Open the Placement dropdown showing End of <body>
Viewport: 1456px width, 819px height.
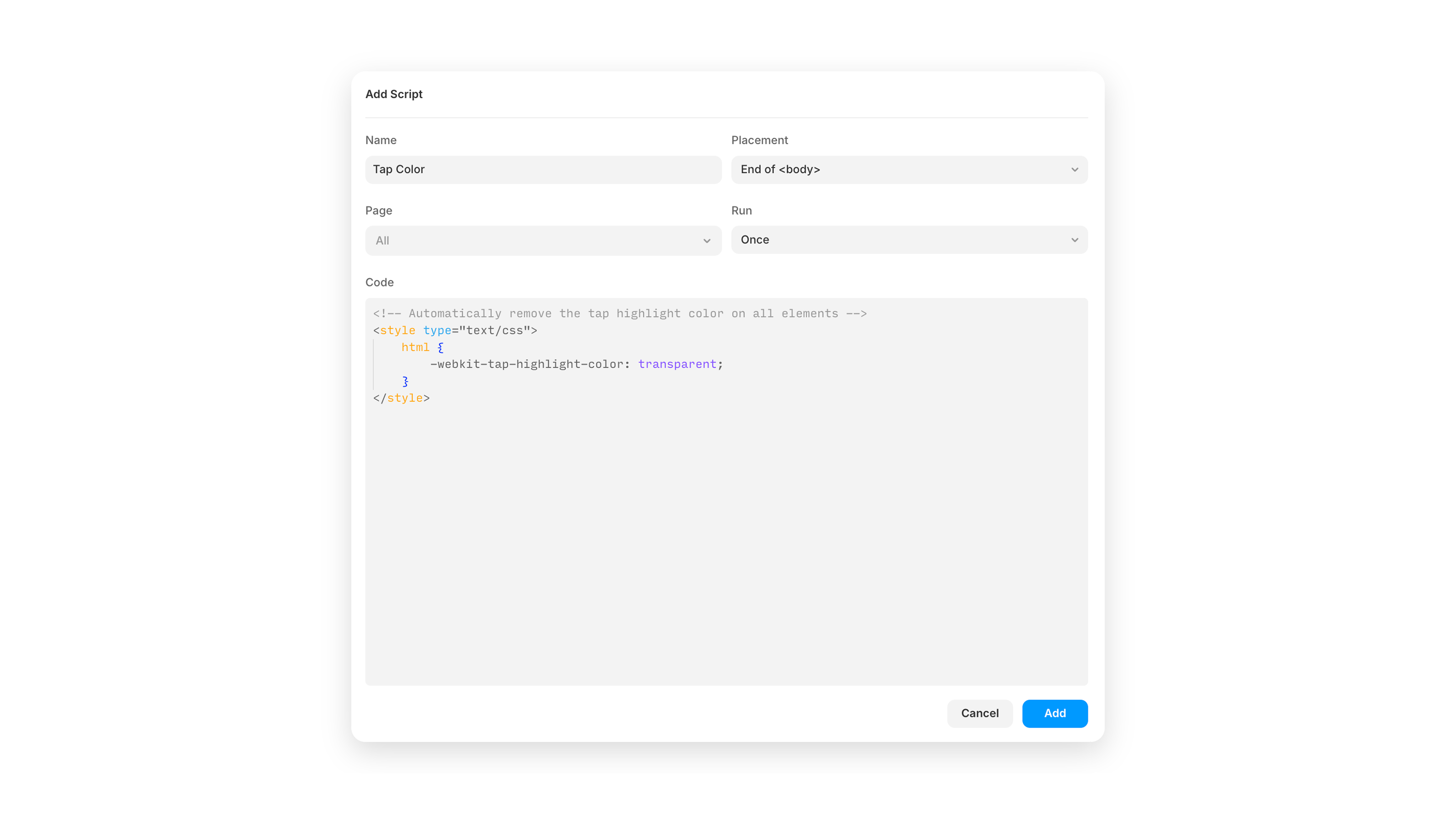(x=909, y=170)
